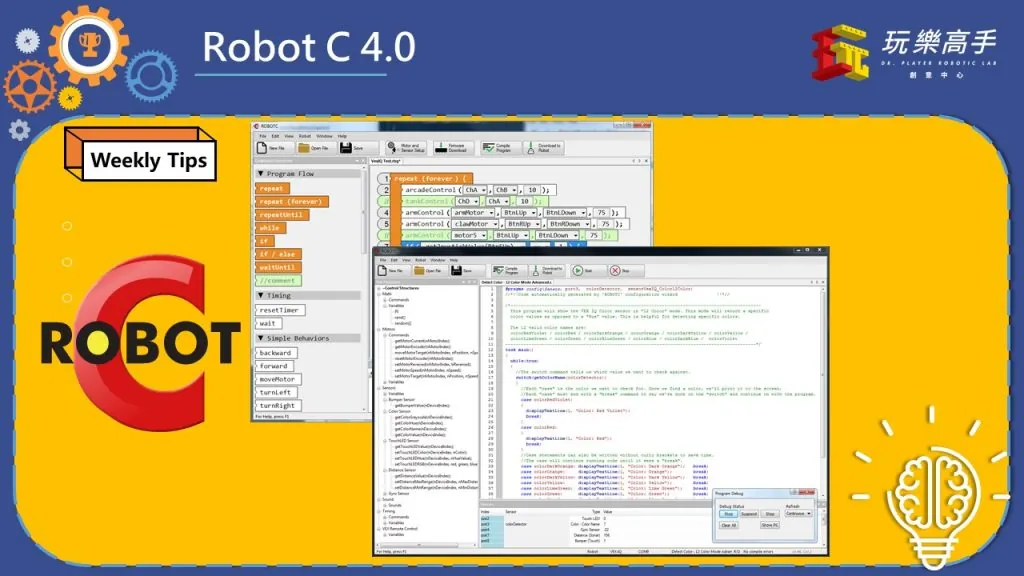Click Suspend button in Program Debug
The width and height of the screenshot is (1024, 576).
(748, 514)
